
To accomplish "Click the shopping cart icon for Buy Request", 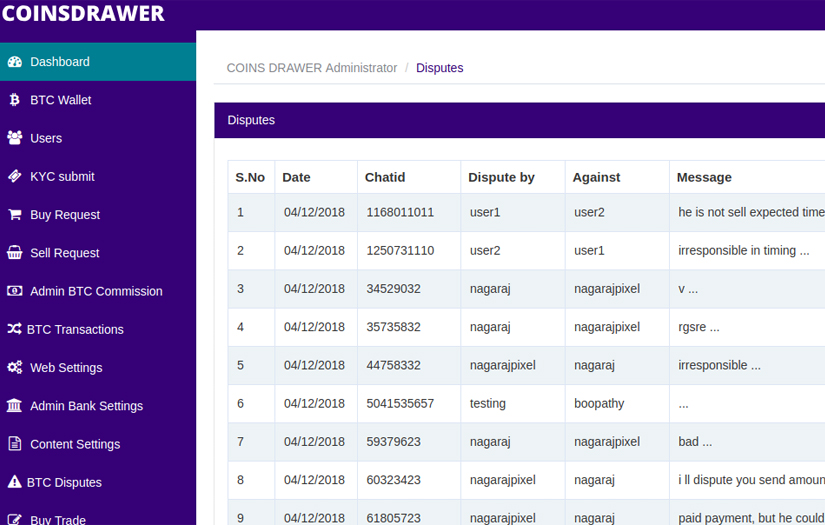I will [15, 215].
